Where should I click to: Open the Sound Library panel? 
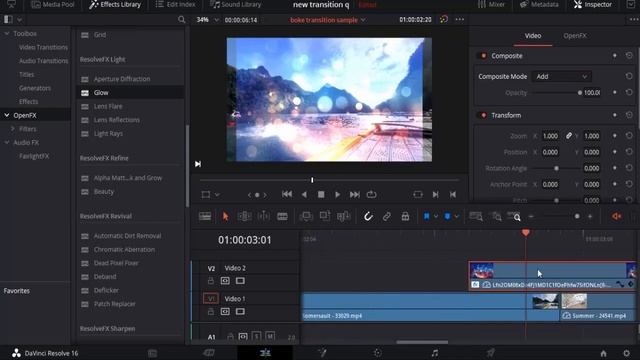(235, 4)
